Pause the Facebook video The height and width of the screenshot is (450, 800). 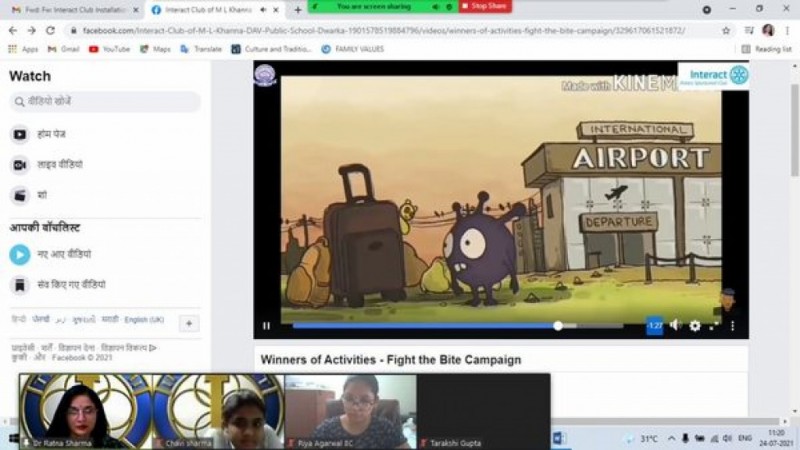pos(266,326)
